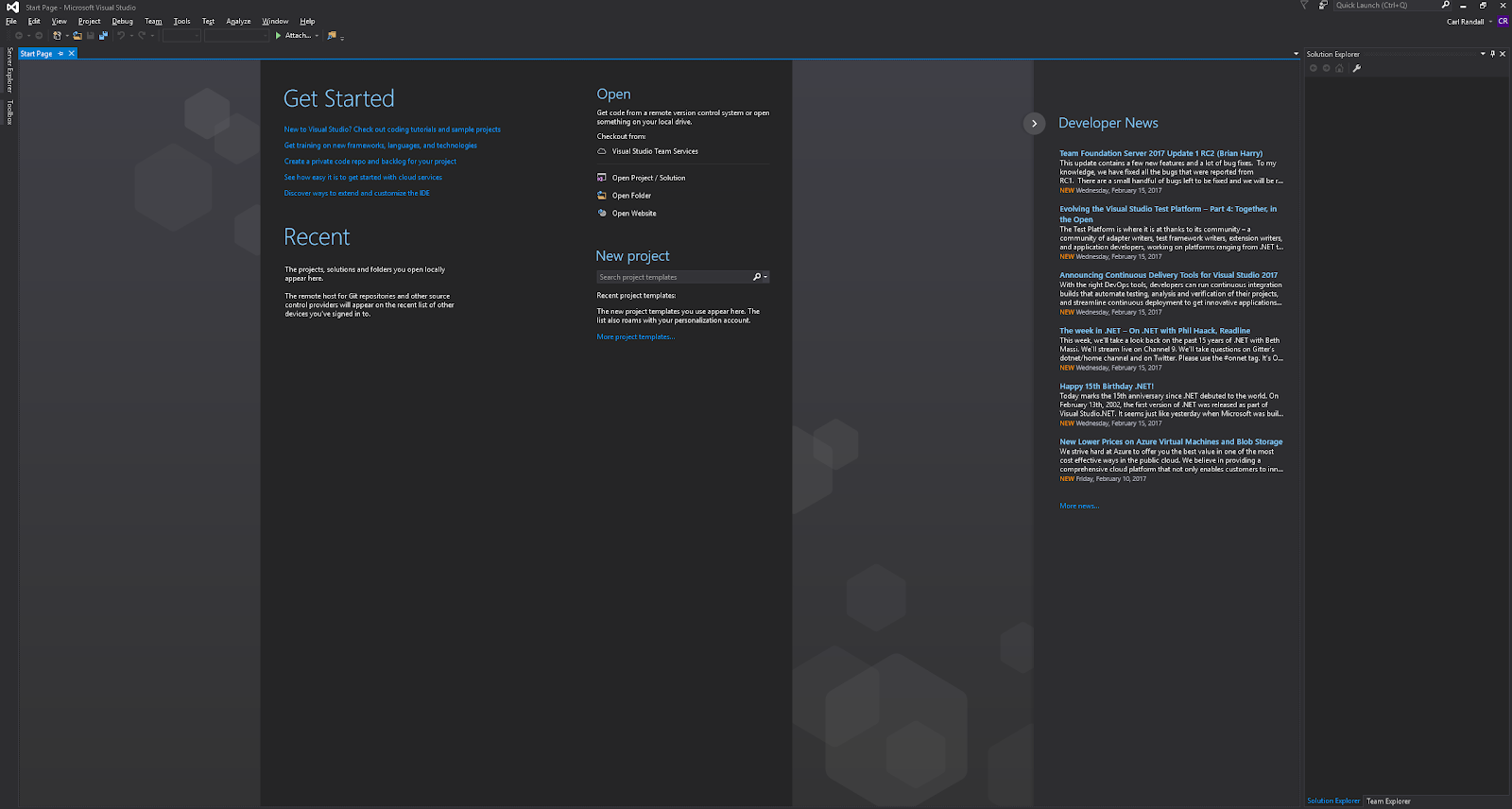Click the Open Folder text

631,196
